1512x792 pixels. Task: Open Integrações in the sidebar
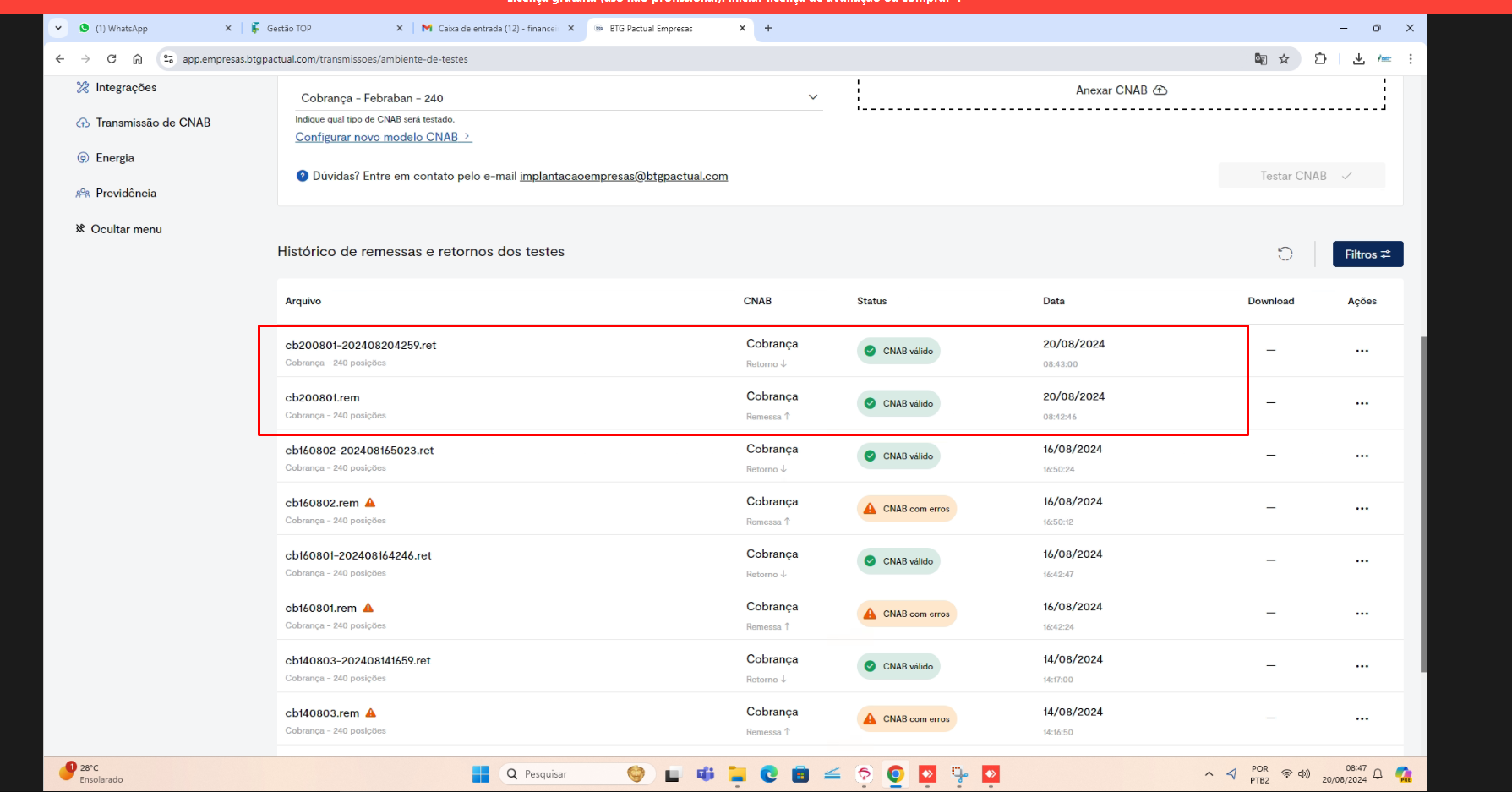coord(117,87)
